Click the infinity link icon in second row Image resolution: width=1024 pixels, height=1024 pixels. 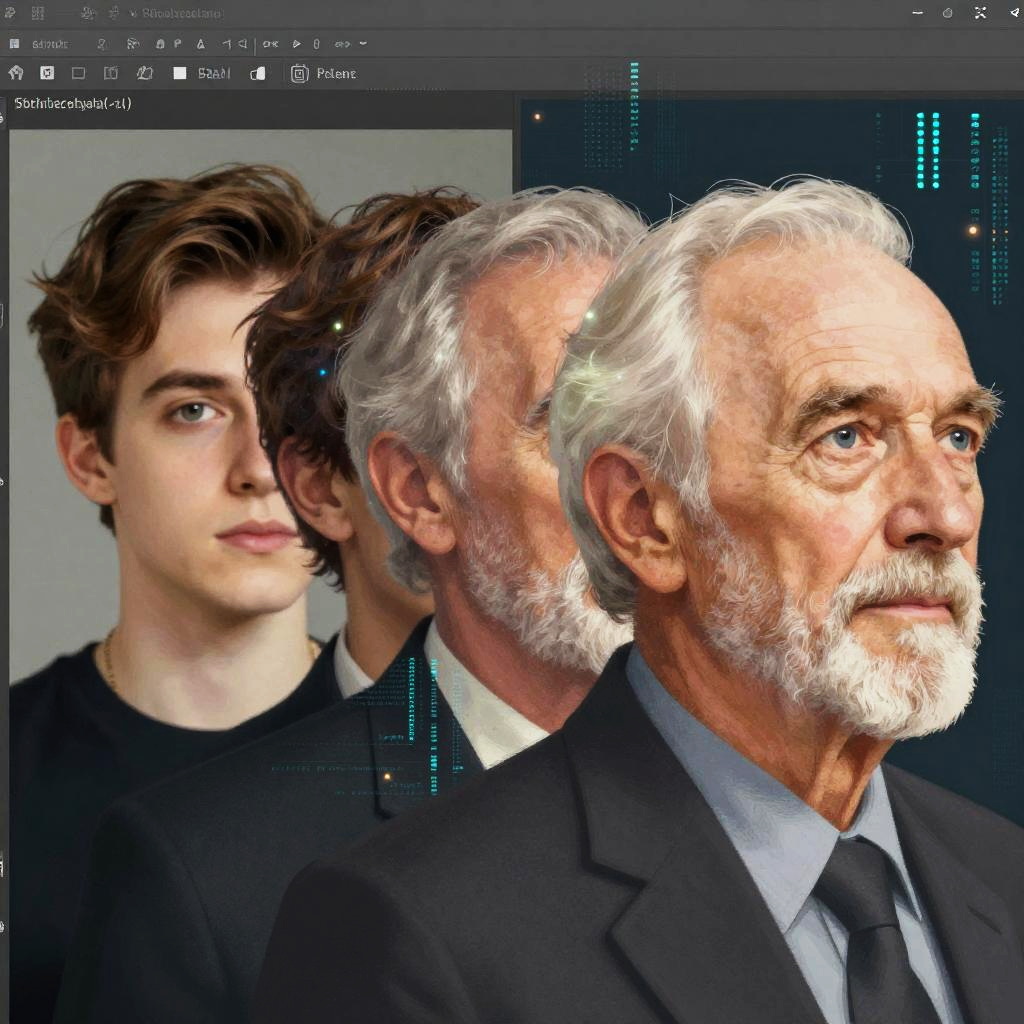tap(342, 44)
